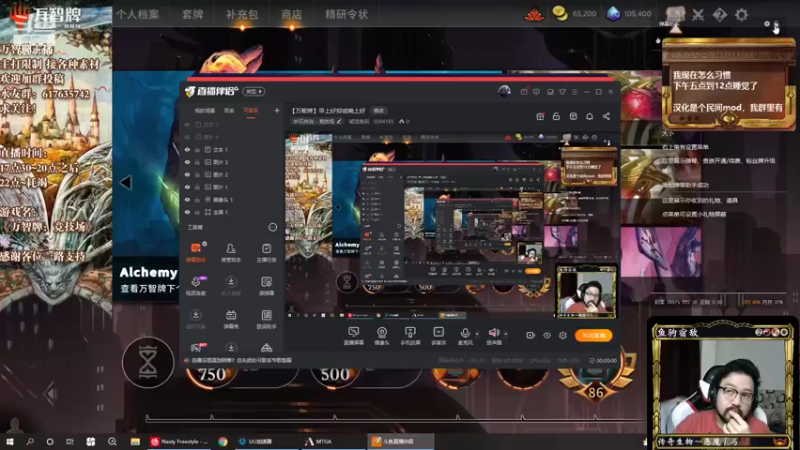Open 商店 store tab in MTG Arena
Viewport: 800px width, 450px height.
(x=292, y=14)
